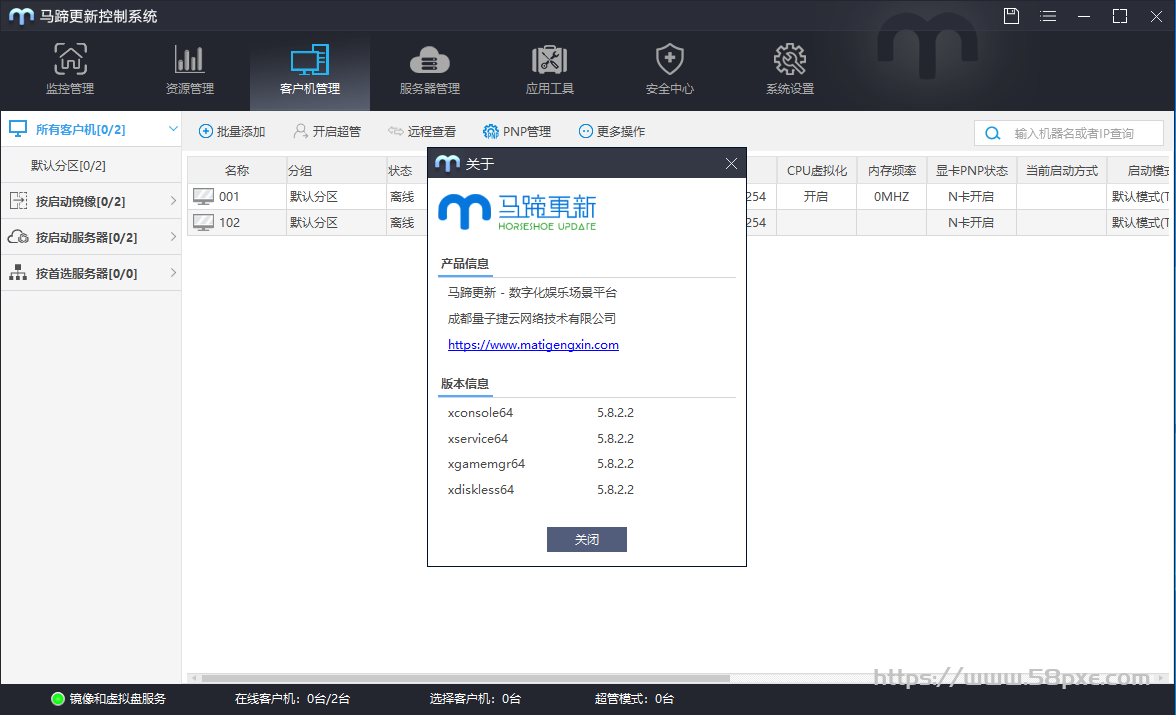Close the 关于 dialog with X

731,164
